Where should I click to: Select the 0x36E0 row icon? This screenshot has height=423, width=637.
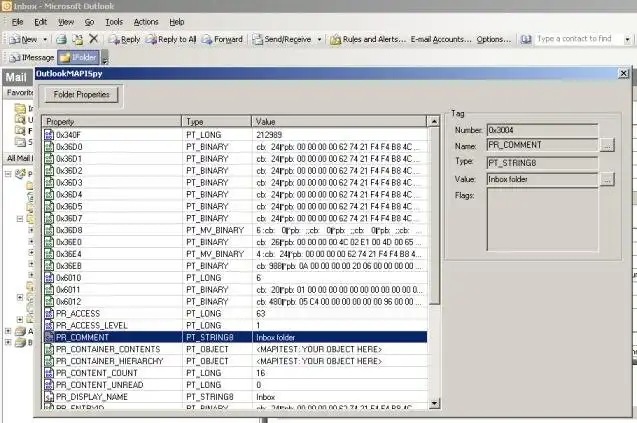[49, 242]
